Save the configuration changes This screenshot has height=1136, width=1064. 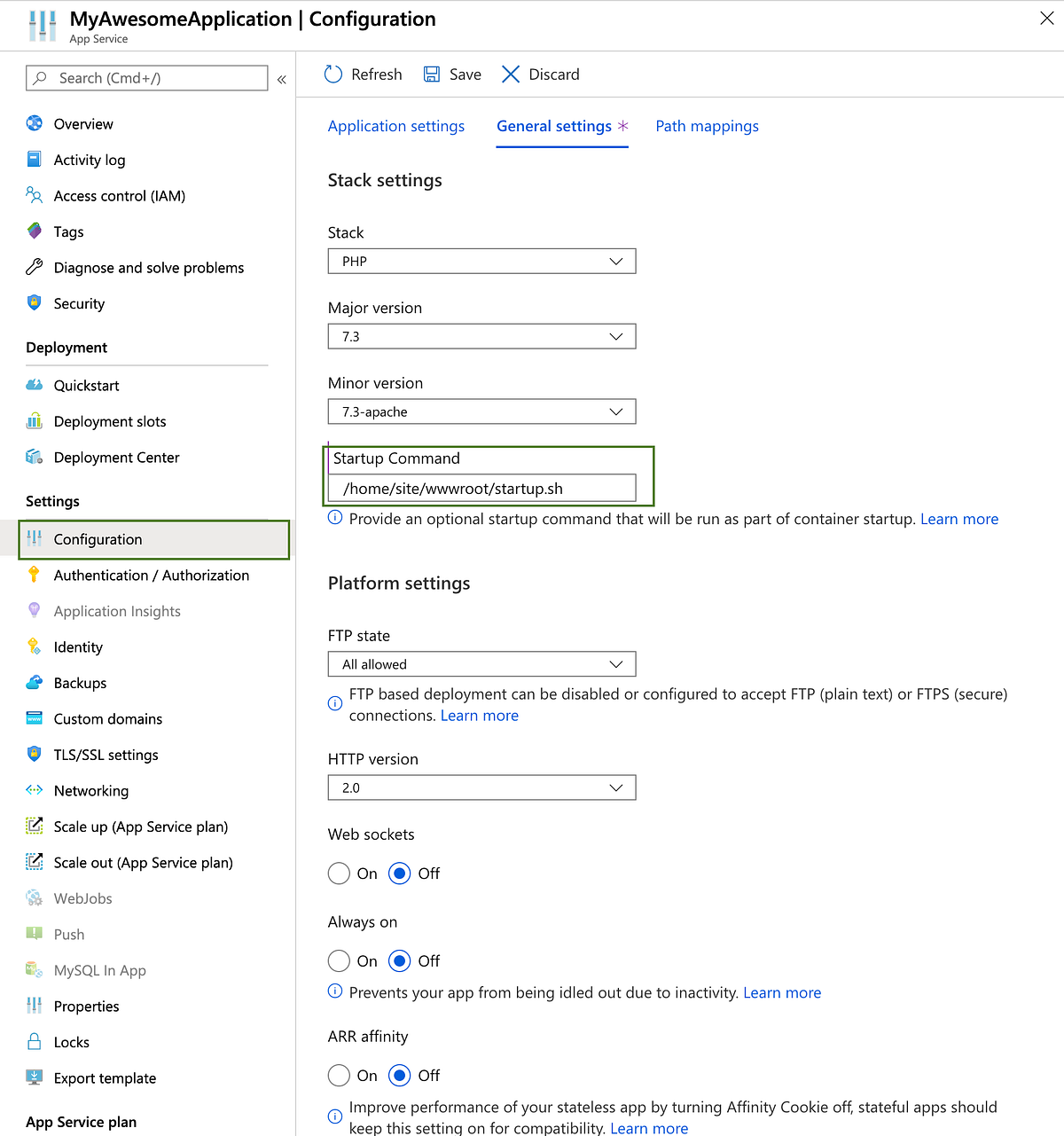451,74
